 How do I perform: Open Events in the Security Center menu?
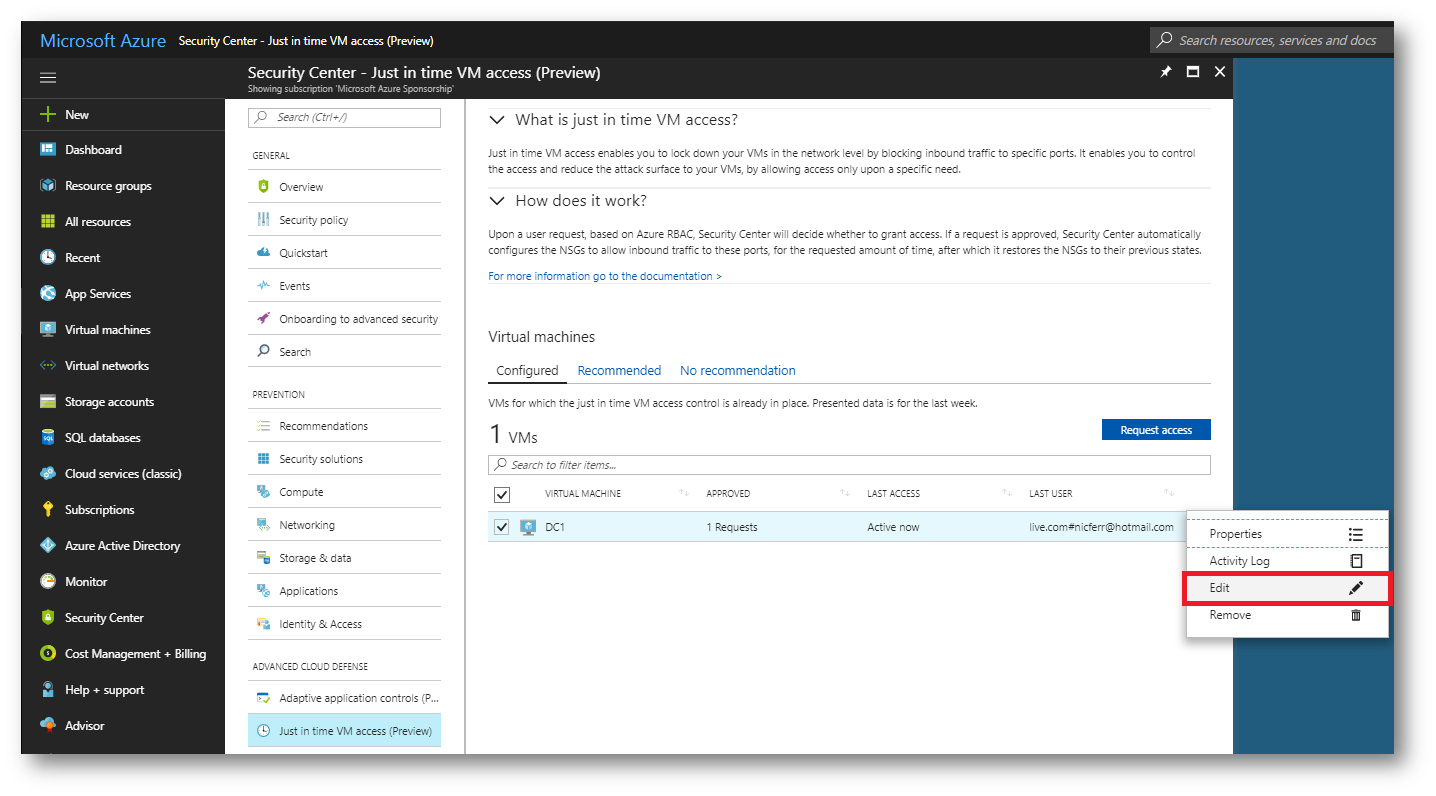344,286
